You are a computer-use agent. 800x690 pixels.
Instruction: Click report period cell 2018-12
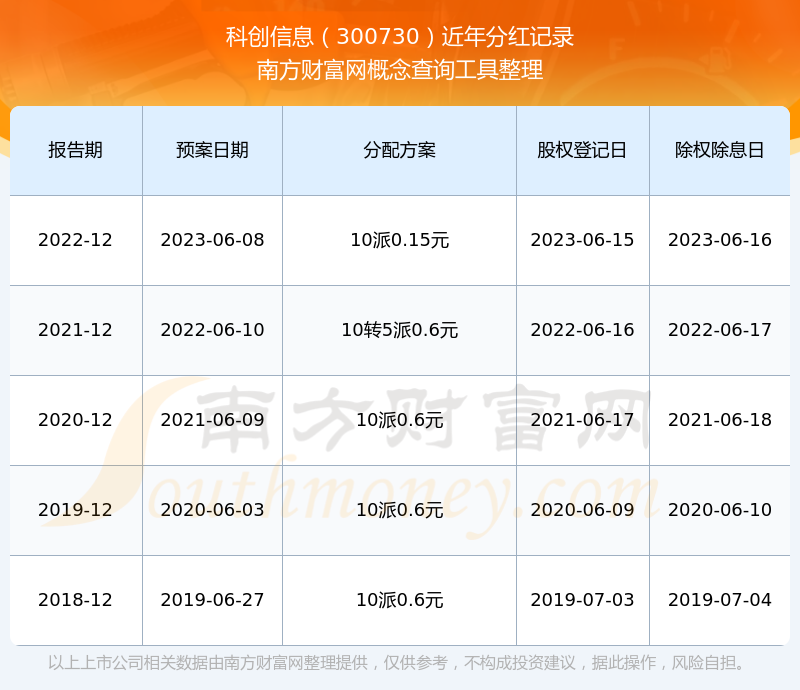76,600
